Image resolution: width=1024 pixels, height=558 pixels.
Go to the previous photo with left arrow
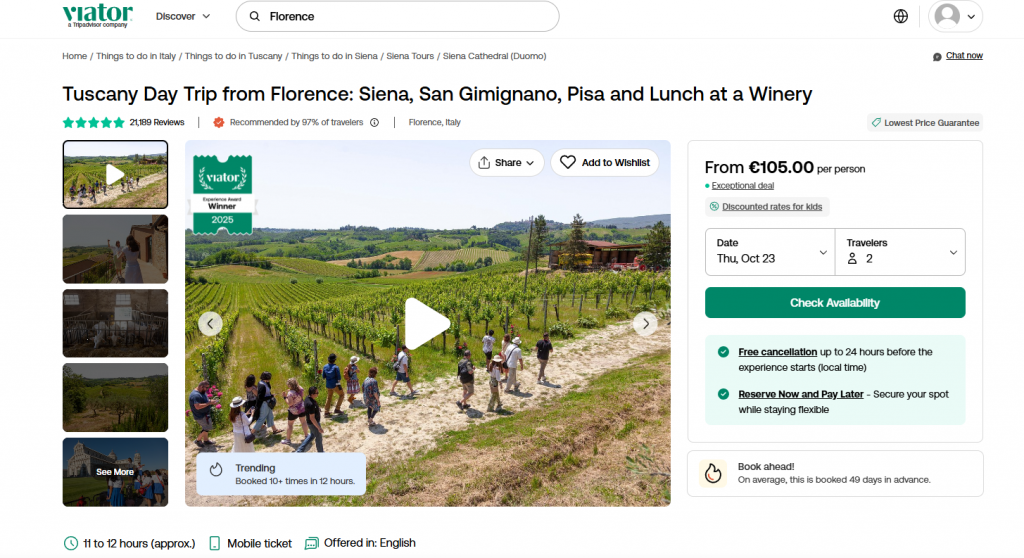click(210, 323)
